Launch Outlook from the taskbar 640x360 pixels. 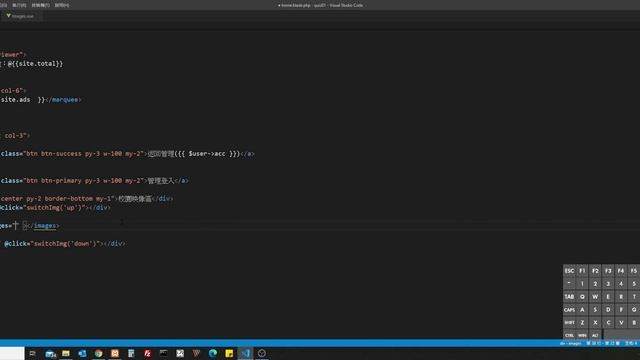click(82, 353)
